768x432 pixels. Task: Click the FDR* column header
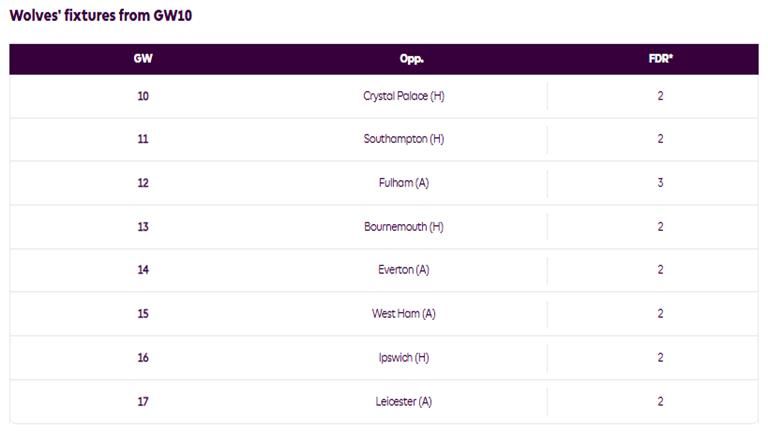[660, 58]
